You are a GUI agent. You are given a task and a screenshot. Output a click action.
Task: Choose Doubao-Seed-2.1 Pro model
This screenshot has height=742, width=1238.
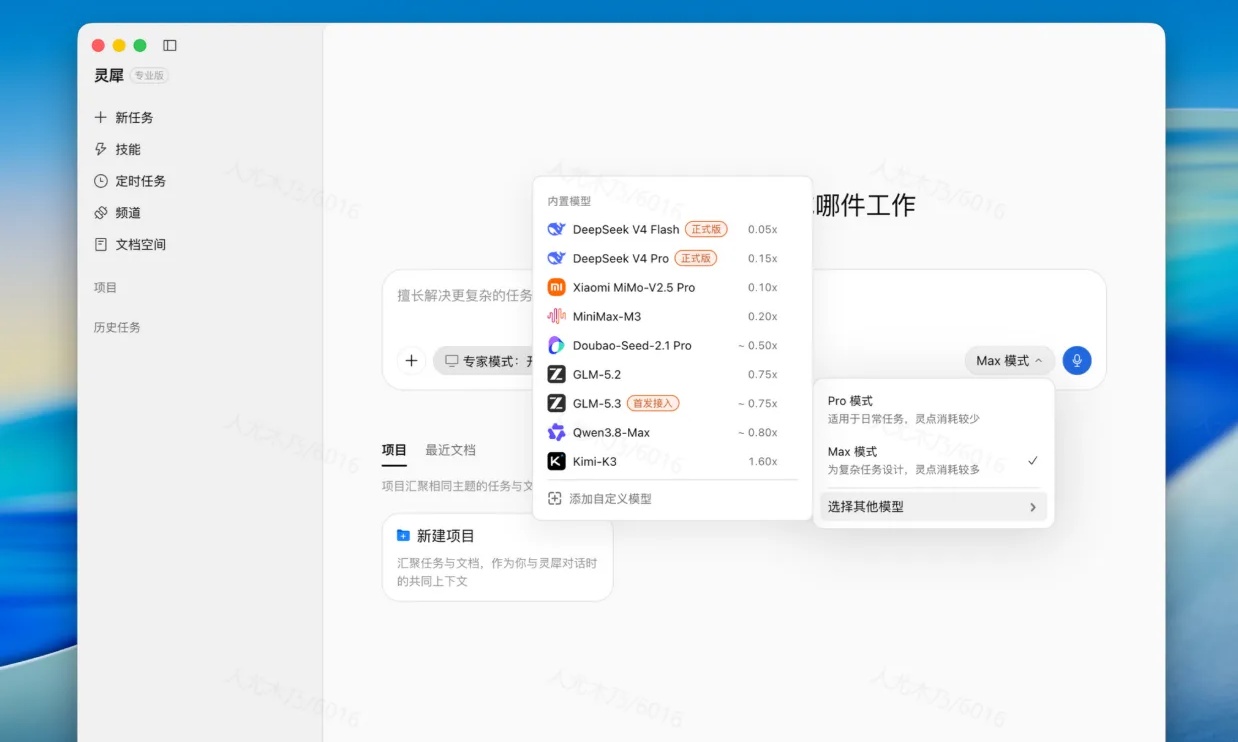672,345
